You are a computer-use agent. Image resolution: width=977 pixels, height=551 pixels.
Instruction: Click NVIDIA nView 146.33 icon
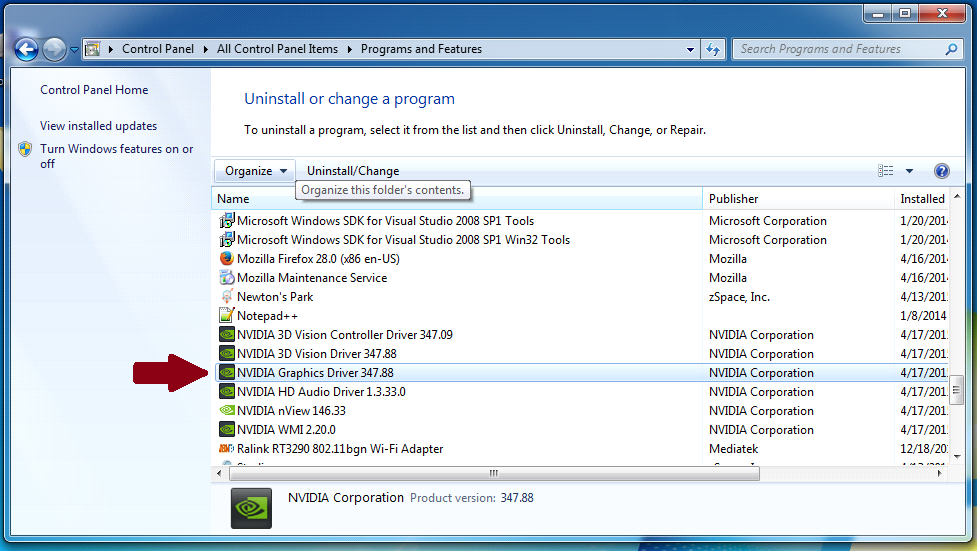tap(227, 411)
